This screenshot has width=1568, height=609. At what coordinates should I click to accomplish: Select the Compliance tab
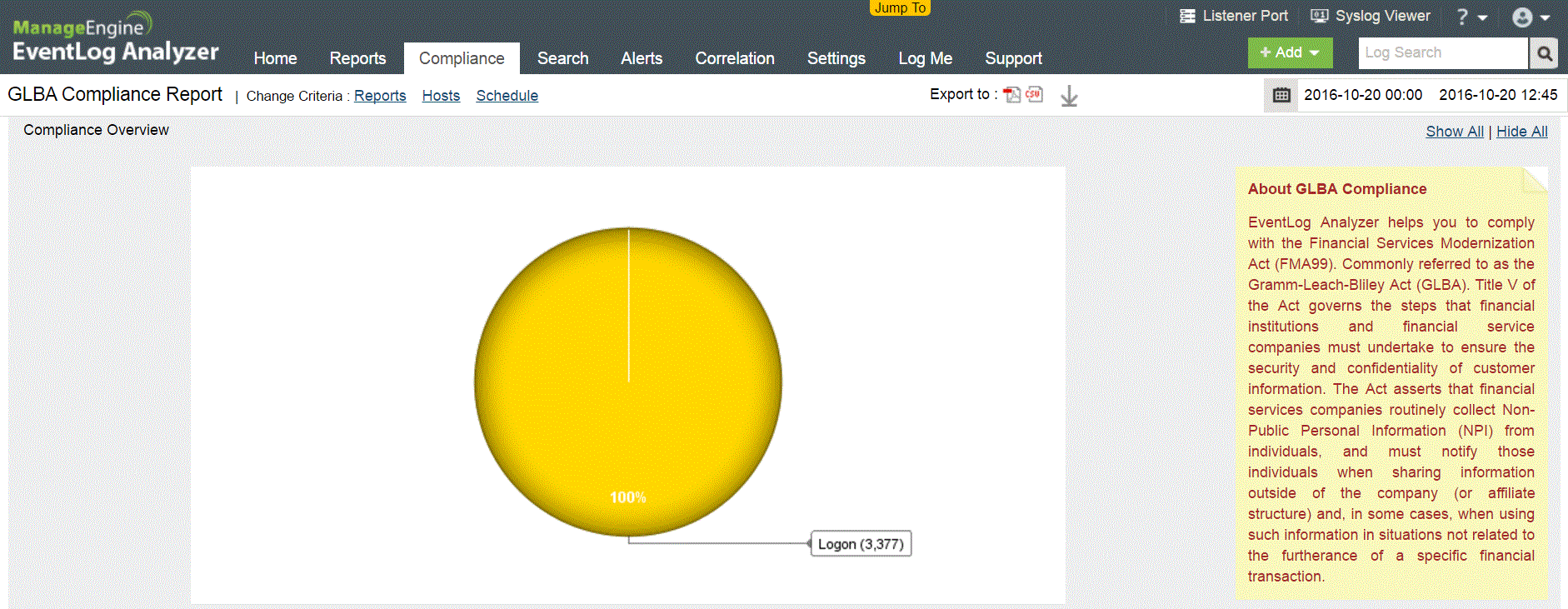coord(462,58)
